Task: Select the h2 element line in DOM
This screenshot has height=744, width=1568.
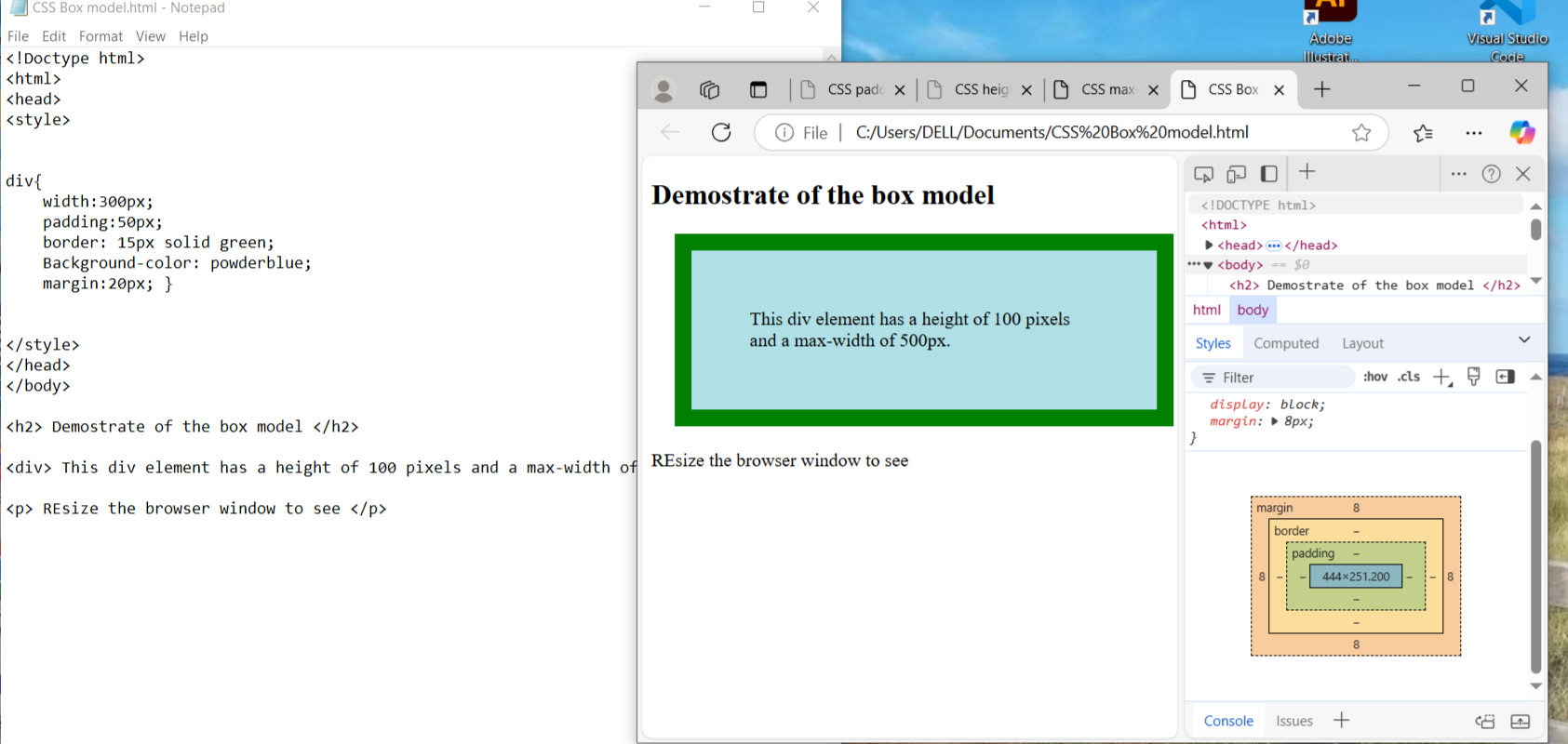Action: [x=1374, y=286]
